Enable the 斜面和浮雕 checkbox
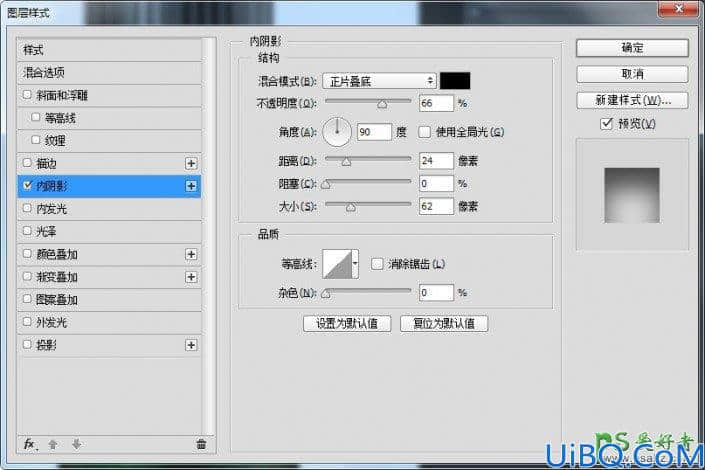 point(27,95)
